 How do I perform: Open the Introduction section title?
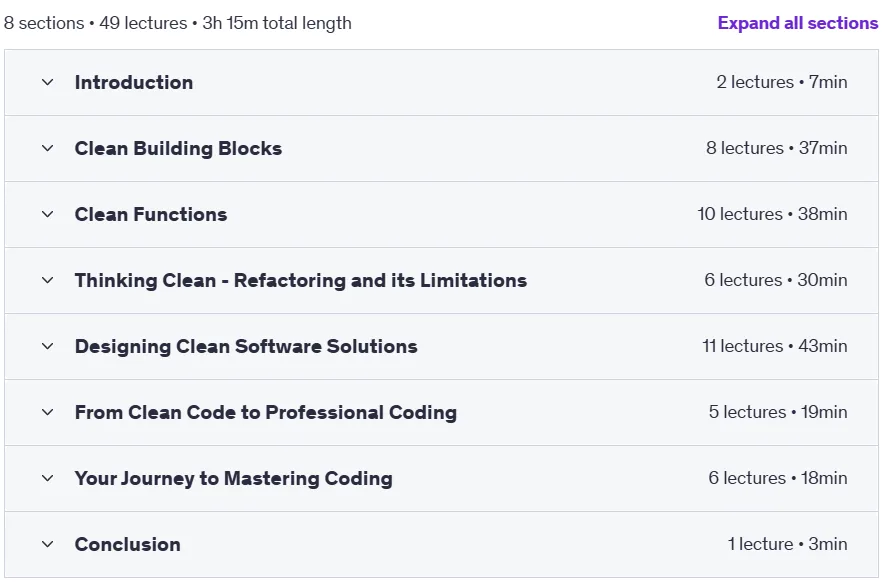pos(134,83)
